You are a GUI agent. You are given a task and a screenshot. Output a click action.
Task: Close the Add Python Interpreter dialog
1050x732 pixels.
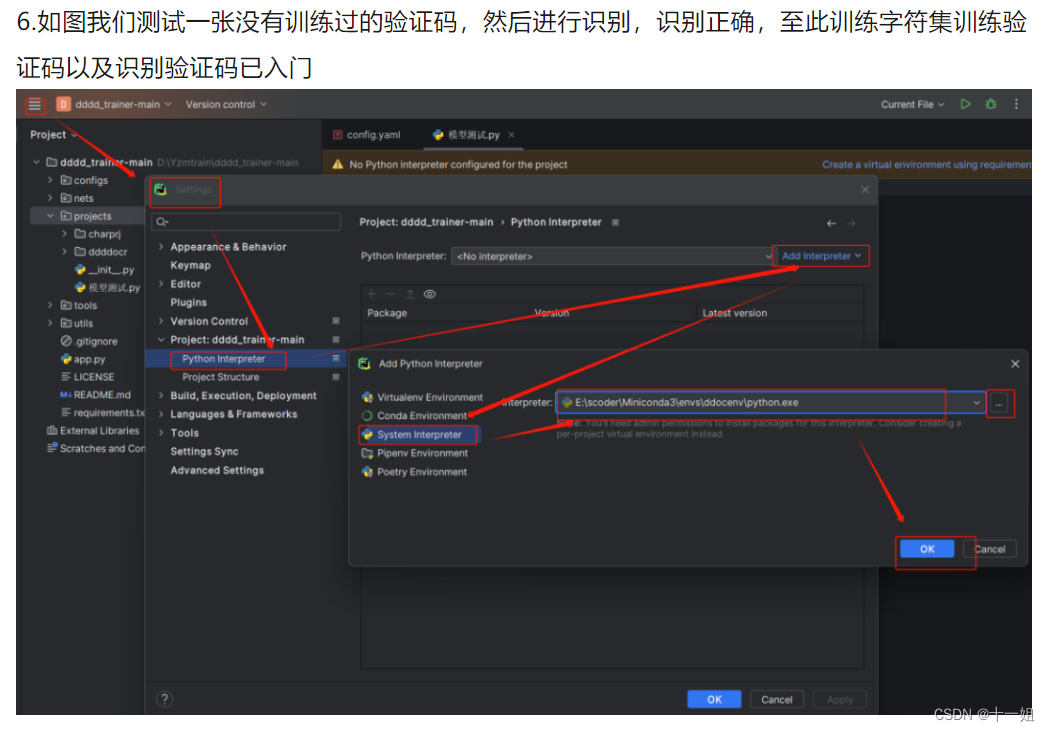pos(1015,364)
